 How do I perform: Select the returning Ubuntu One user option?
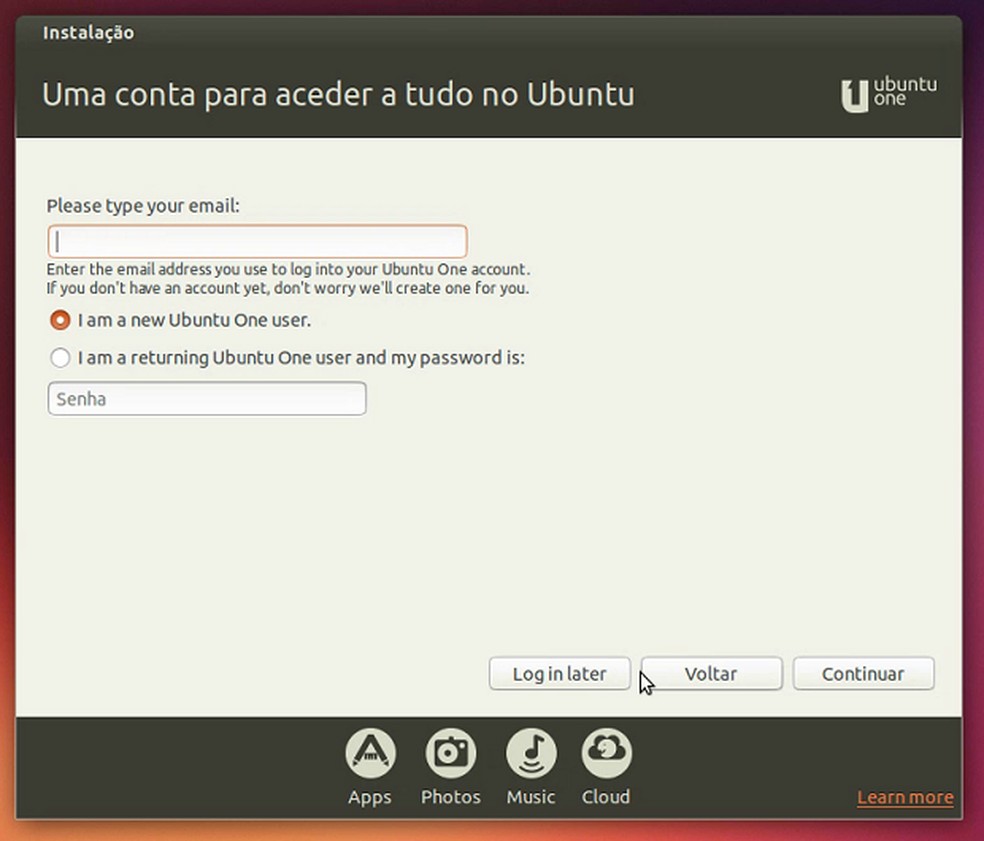(x=60, y=357)
